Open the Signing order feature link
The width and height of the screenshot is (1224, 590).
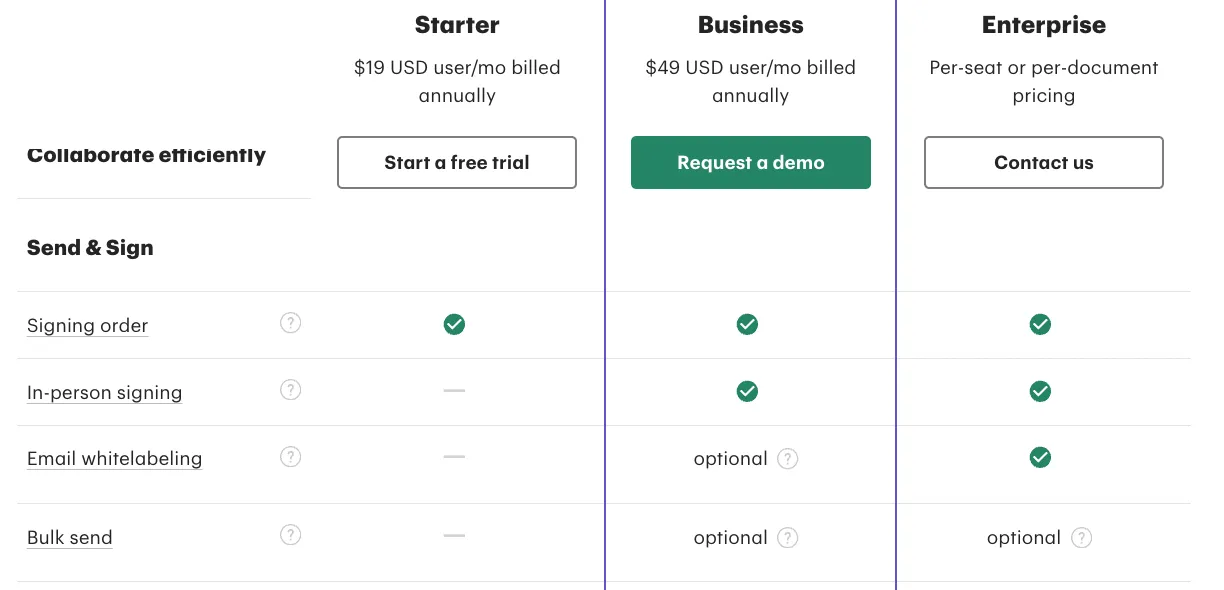pos(87,326)
